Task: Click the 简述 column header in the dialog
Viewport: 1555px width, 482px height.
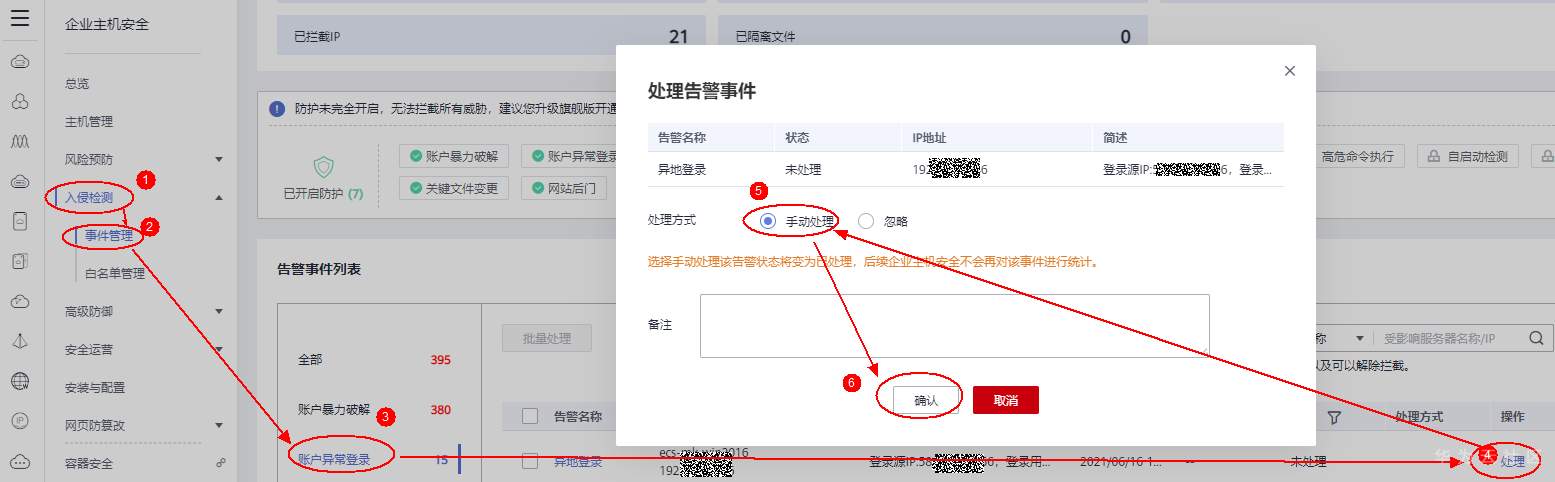Action: coord(1115,137)
